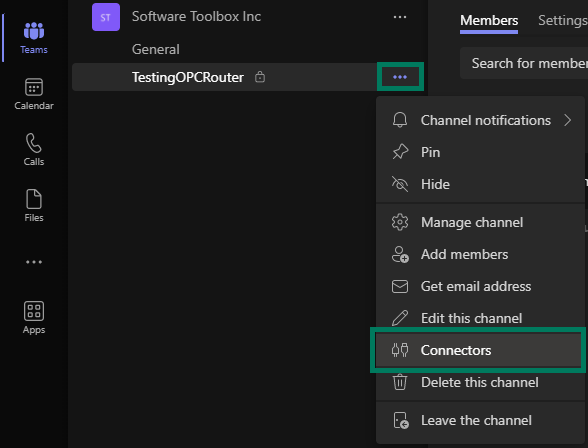Click the gear icon beside Manage channel
The image size is (588, 448).
pyautogui.click(x=400, y=222)
